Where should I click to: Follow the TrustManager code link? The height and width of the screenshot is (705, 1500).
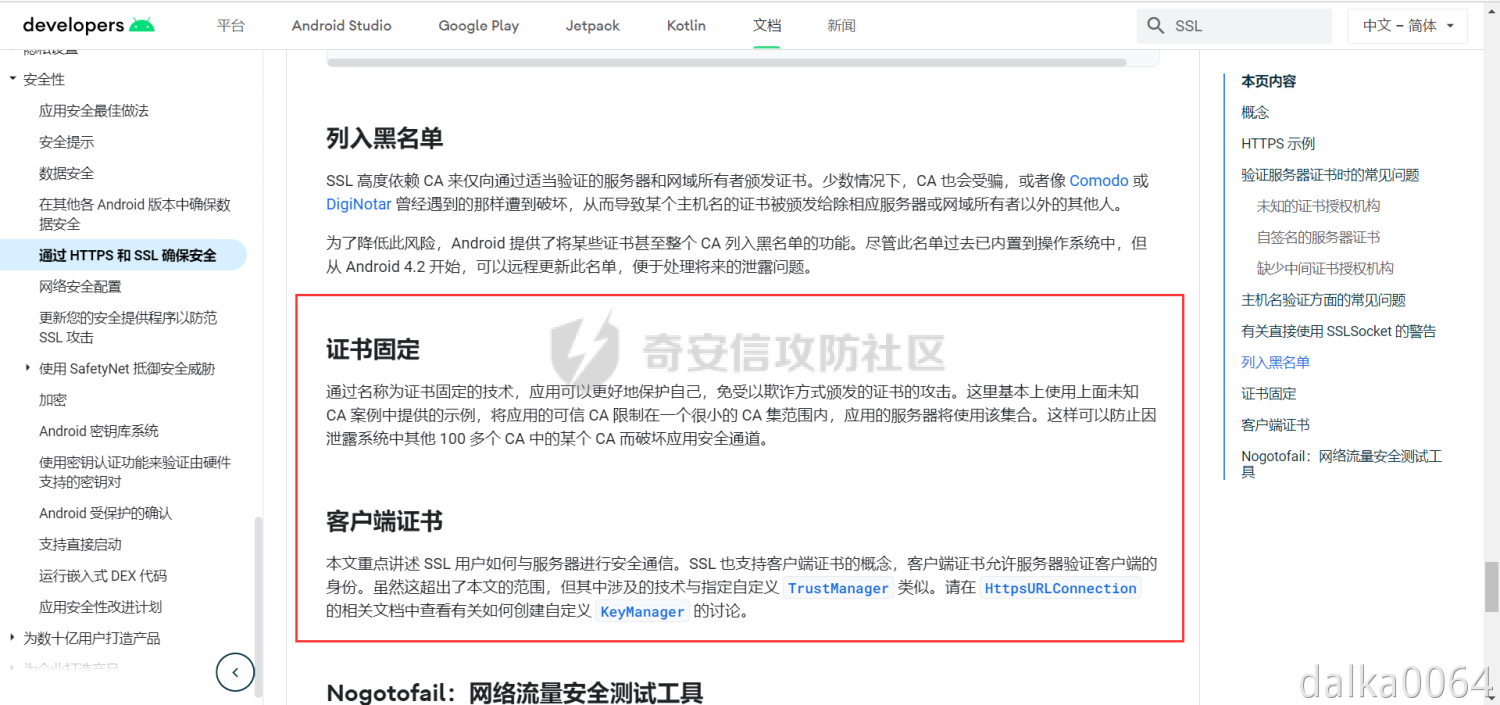[838, 588]
